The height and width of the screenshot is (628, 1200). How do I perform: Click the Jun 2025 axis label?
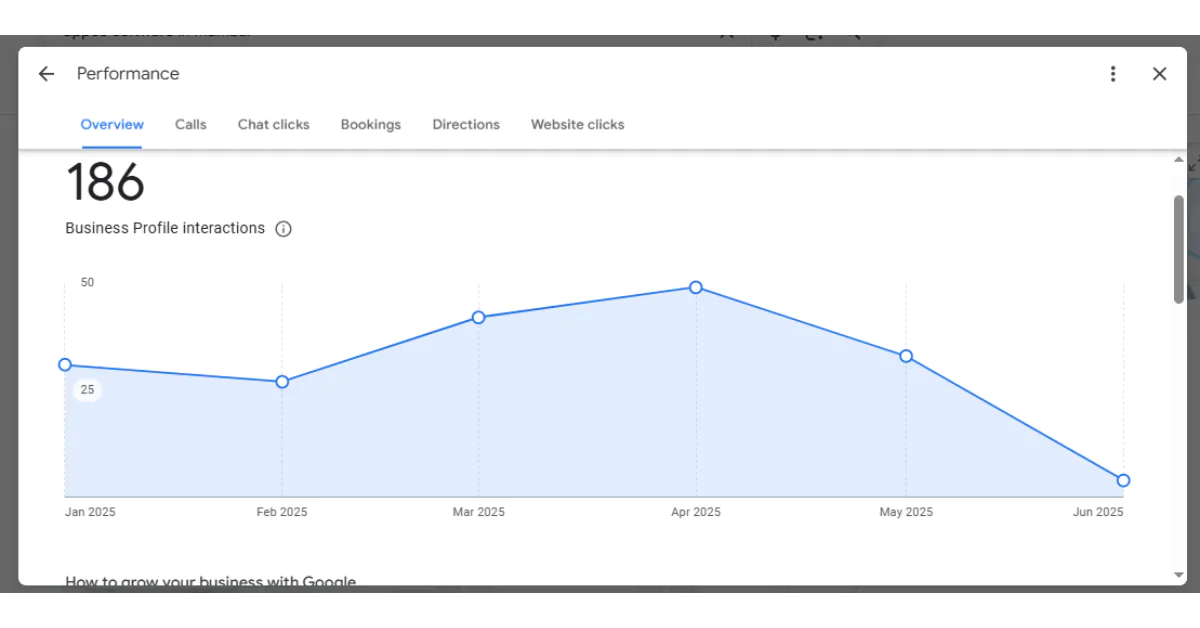click(1098, 512)
